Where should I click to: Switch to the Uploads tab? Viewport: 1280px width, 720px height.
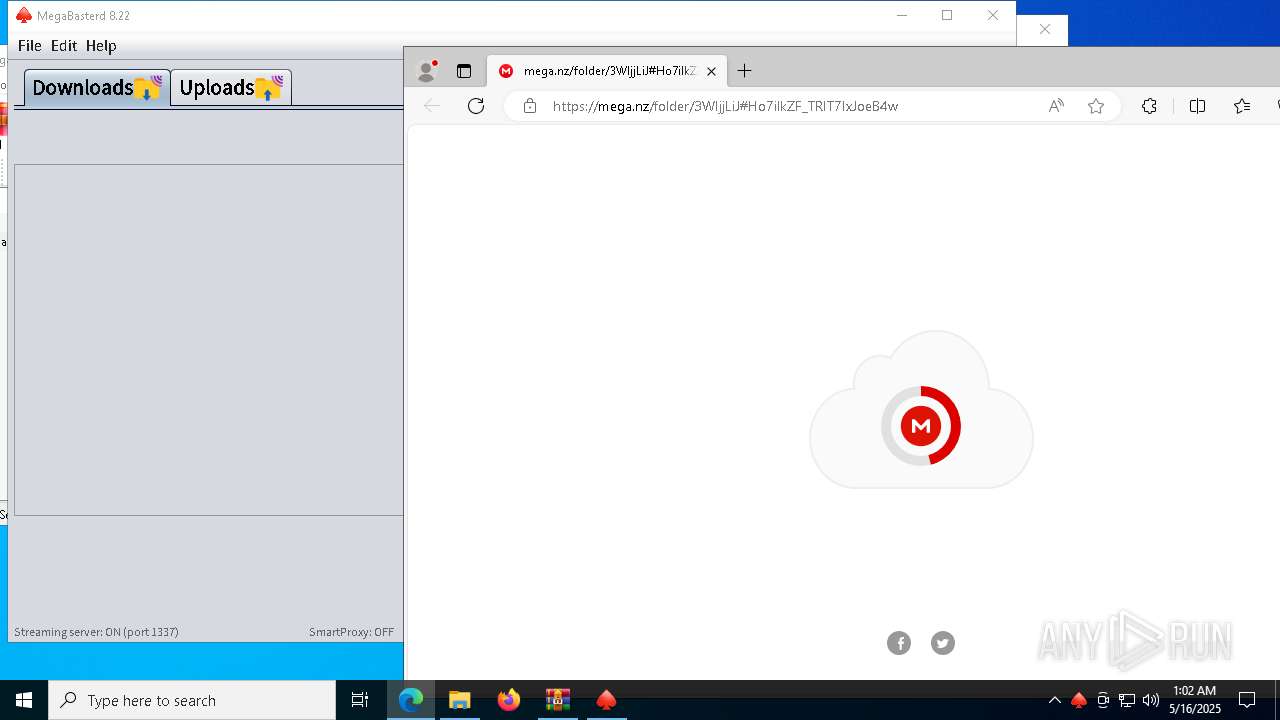[x=231, y=88]
